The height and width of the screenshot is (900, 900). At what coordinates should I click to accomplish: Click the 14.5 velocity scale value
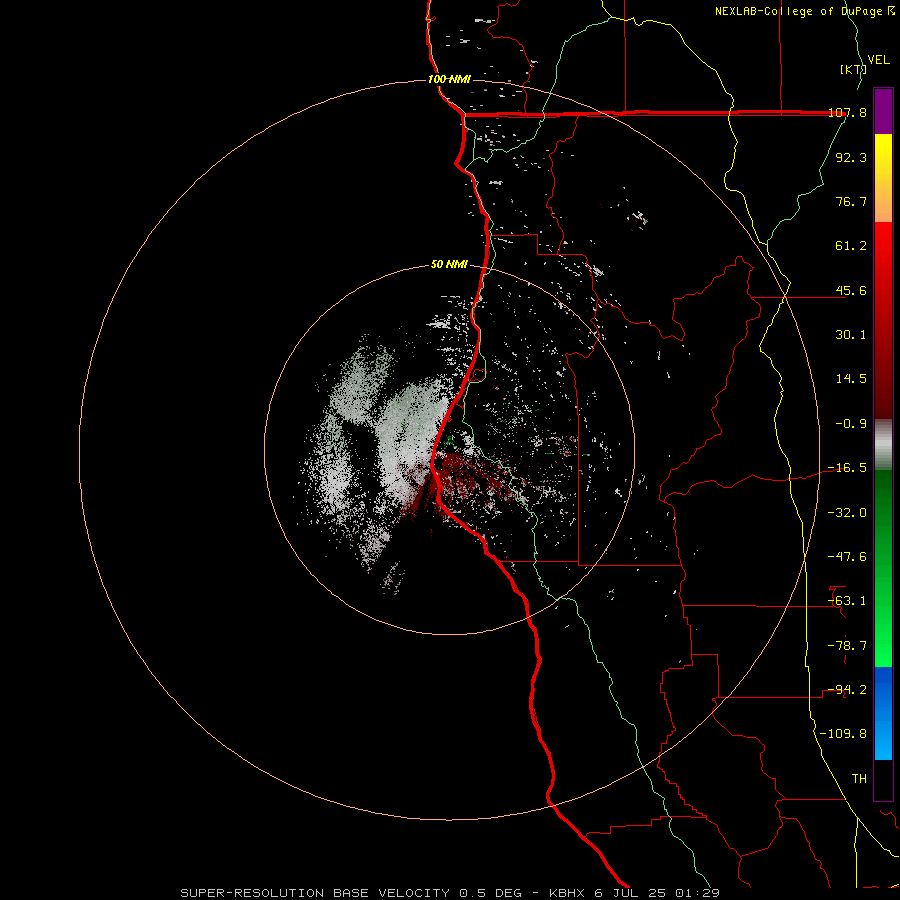(851, 379)
